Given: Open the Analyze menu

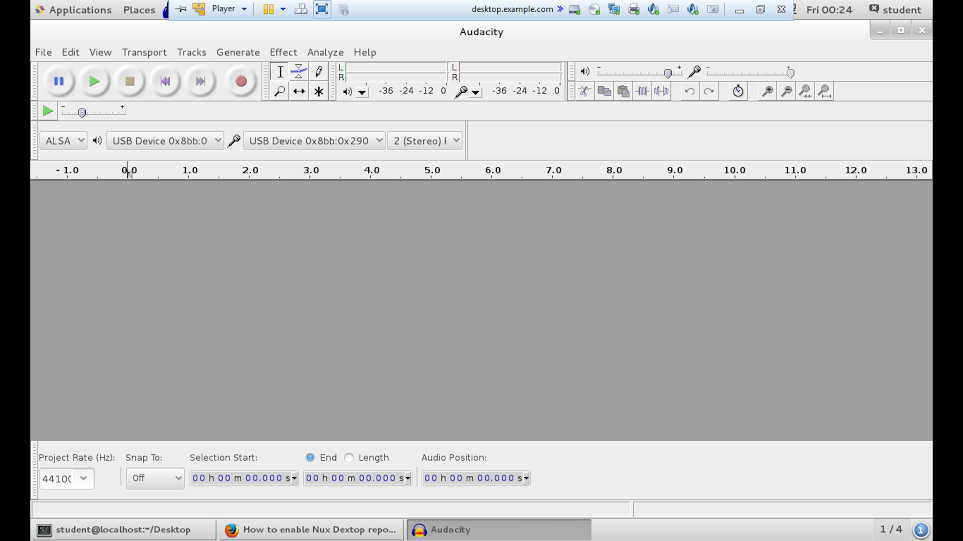Looking at the screenshot, I should click(x=325, y=52).
